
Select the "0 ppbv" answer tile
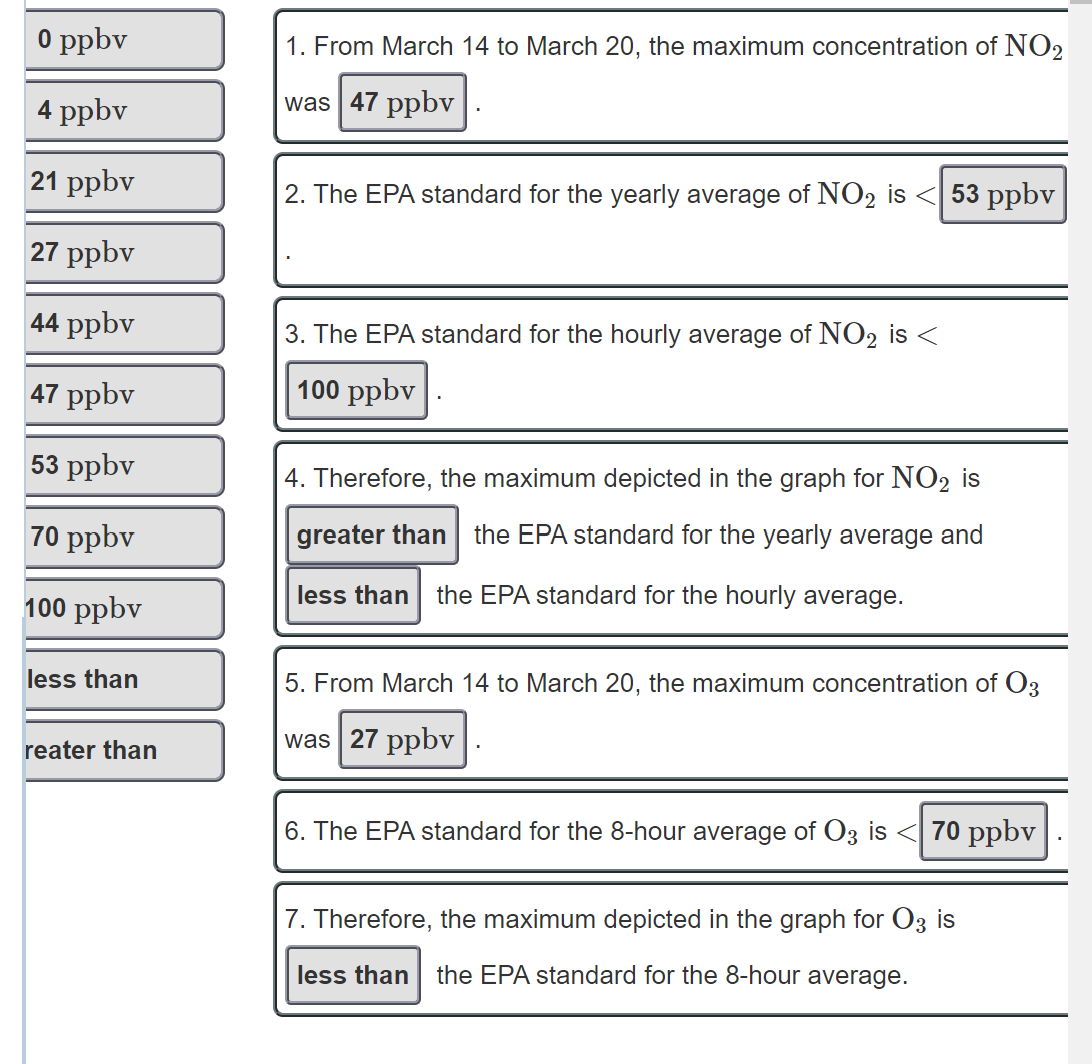[x=124, y=40]
